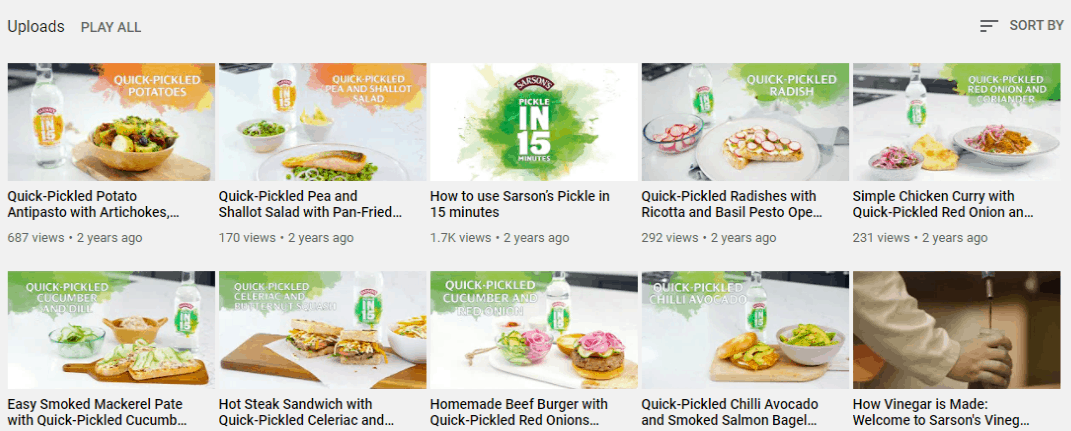Open the vinegar factory video thumbnail
The image size is (1071, 431).
pyautogui.click(x=956, y=330)
